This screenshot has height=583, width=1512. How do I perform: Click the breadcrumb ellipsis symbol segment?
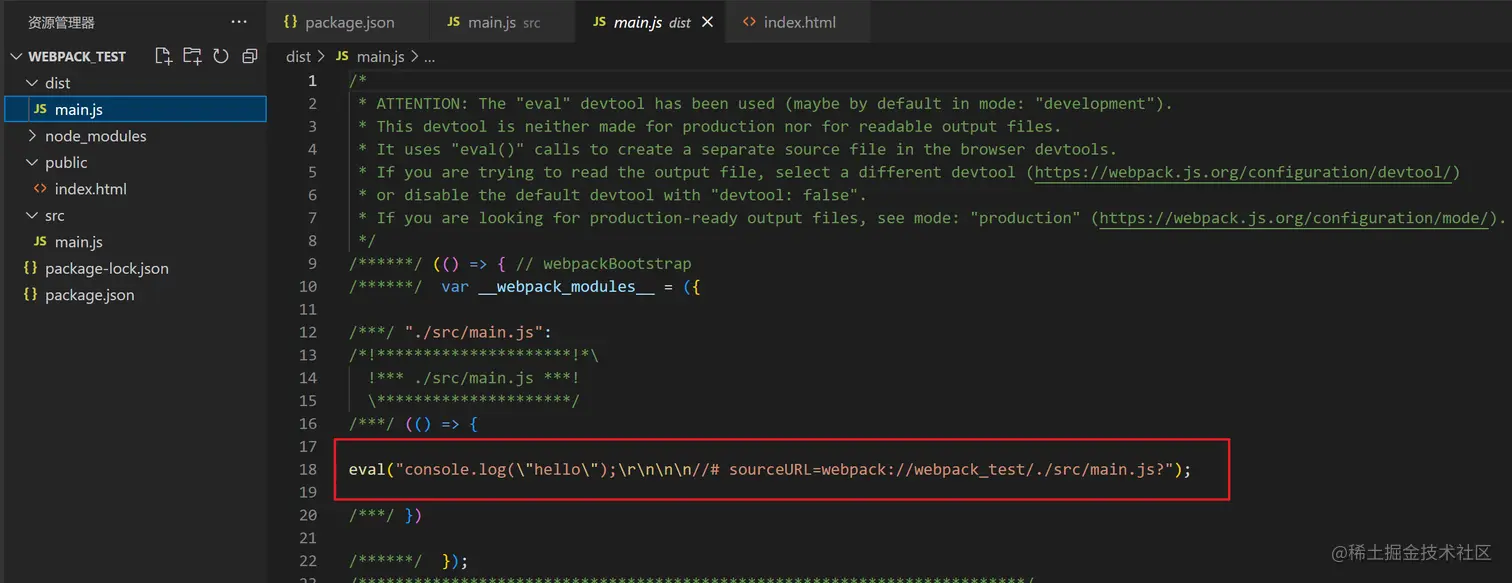429,57
